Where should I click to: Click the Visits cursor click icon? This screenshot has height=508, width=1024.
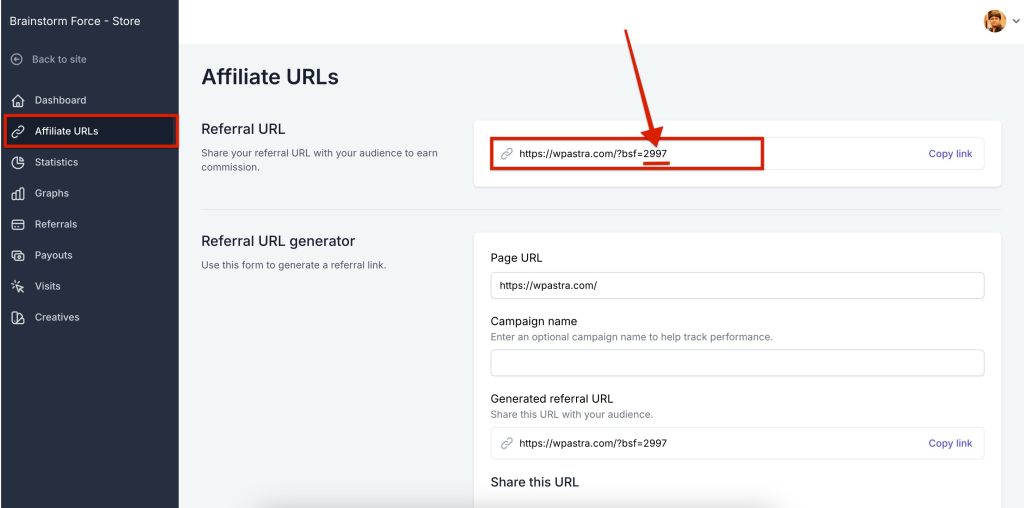(x=18, y=286)
